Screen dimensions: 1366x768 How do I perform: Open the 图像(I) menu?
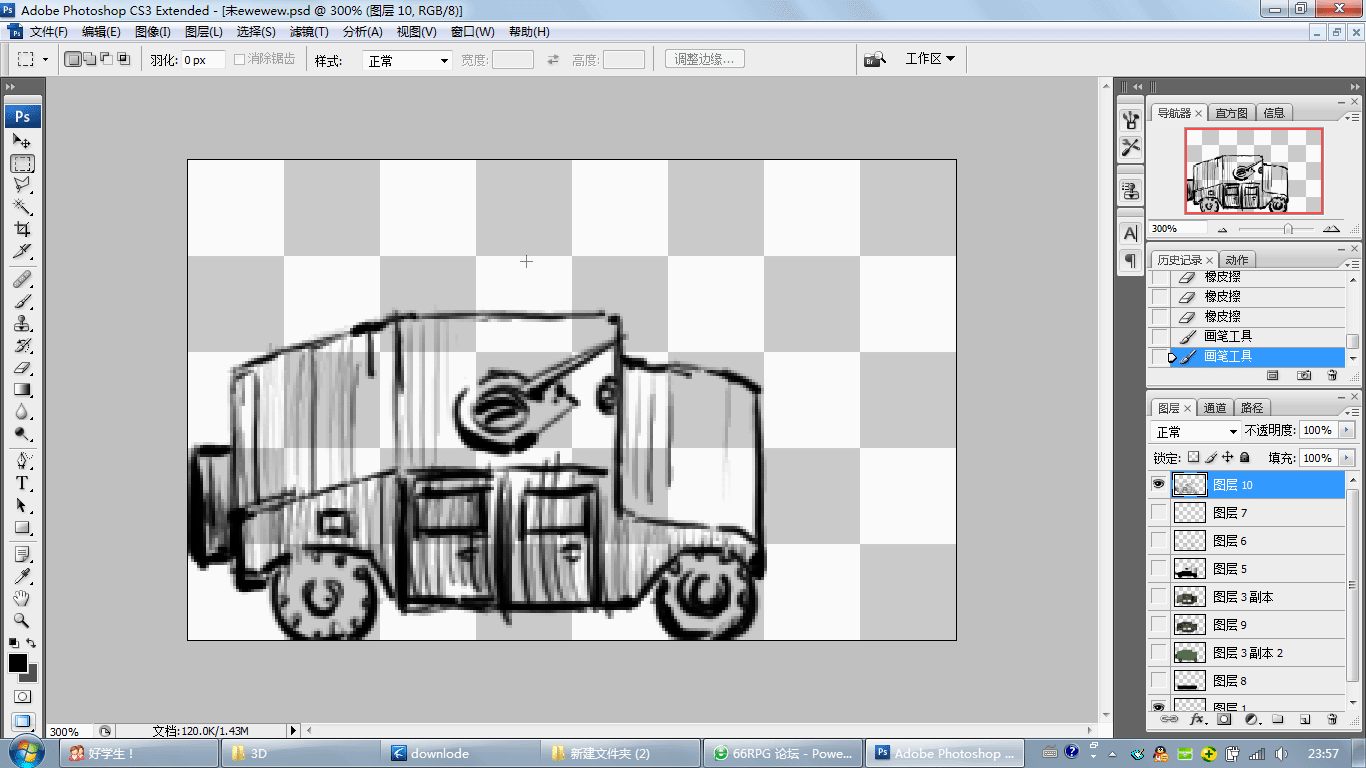[153, 32]
